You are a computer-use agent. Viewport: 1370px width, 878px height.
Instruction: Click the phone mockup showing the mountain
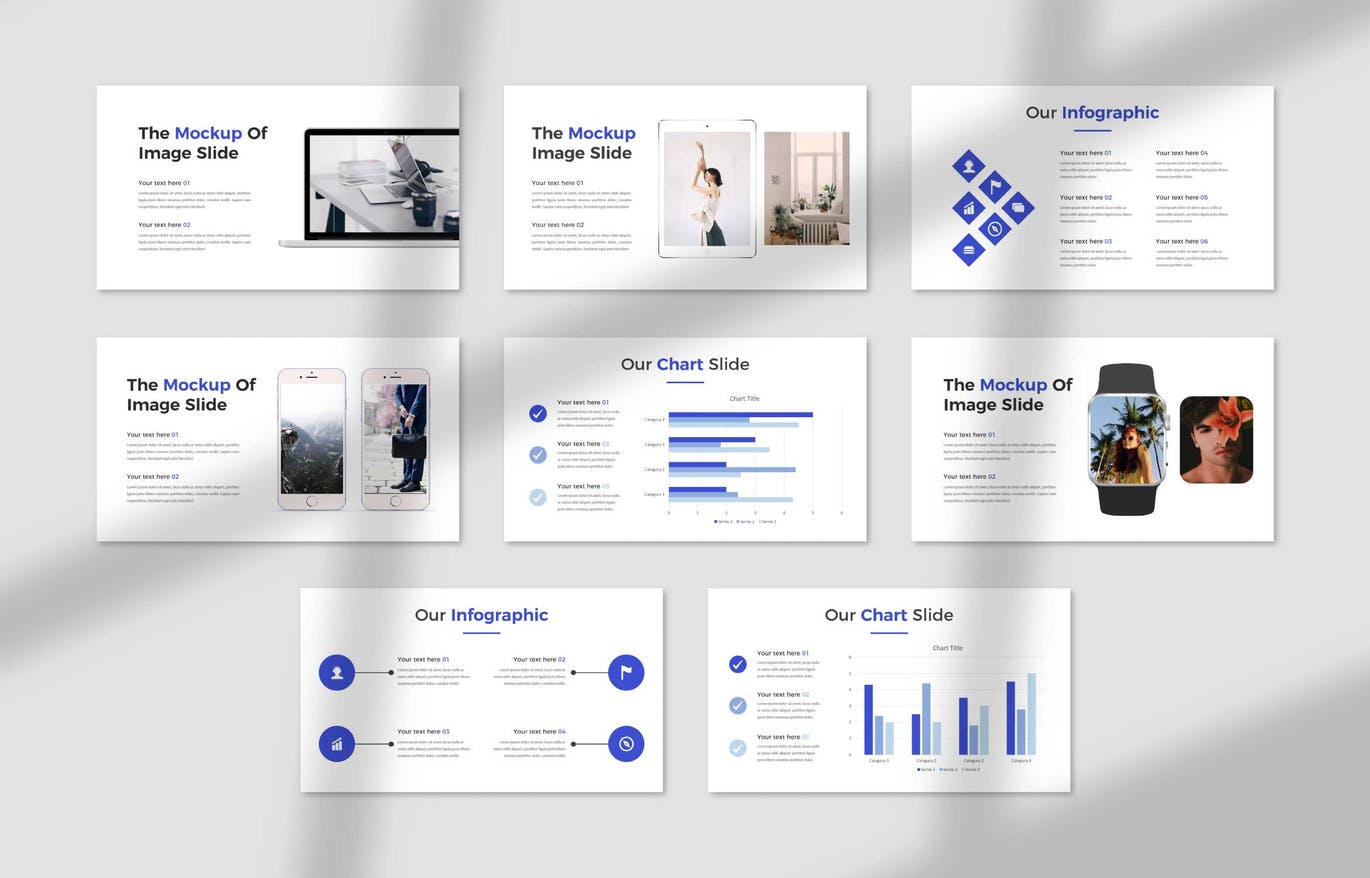pos(312,439)
